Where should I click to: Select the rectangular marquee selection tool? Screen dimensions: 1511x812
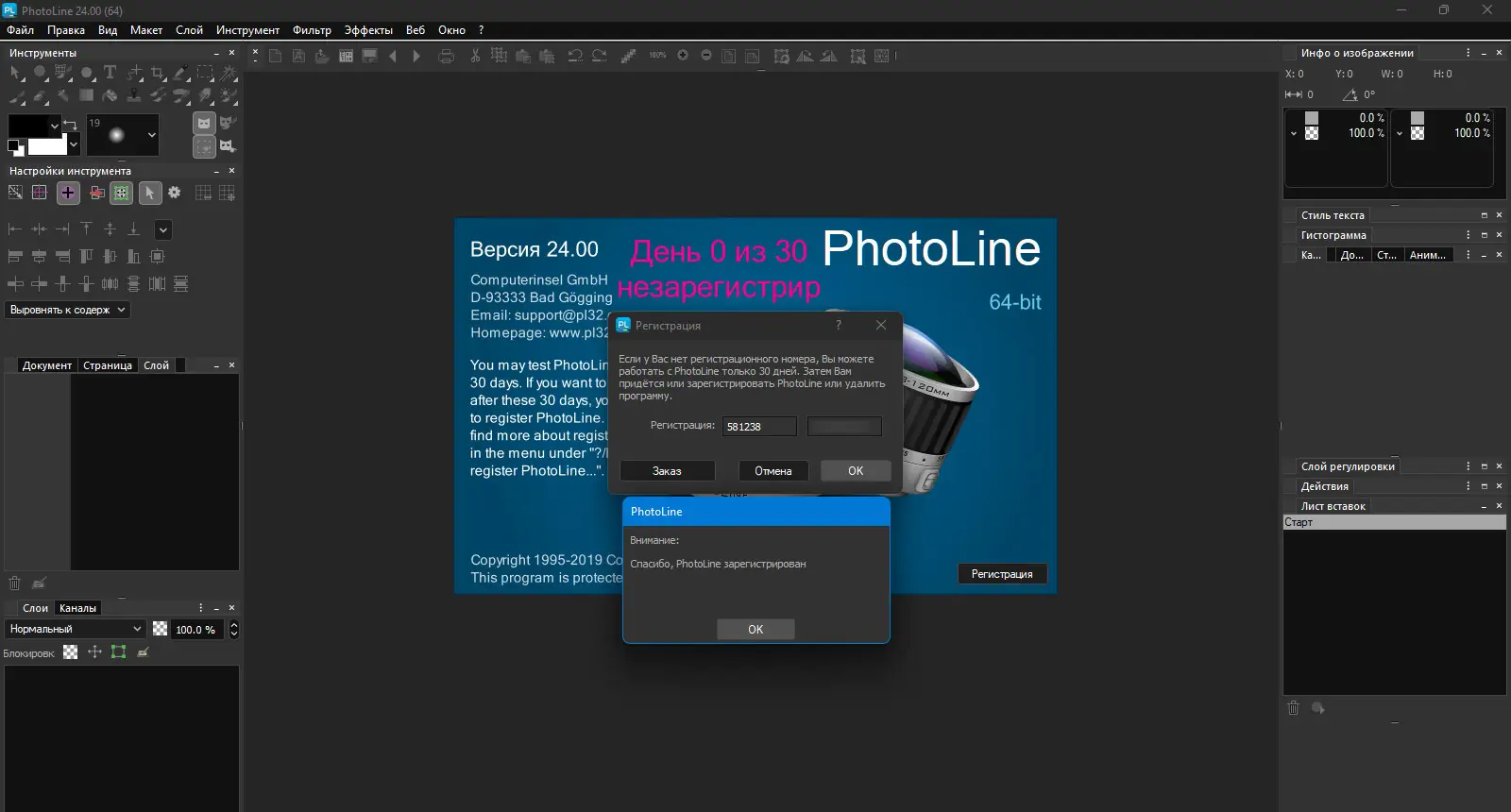(205, 72)
